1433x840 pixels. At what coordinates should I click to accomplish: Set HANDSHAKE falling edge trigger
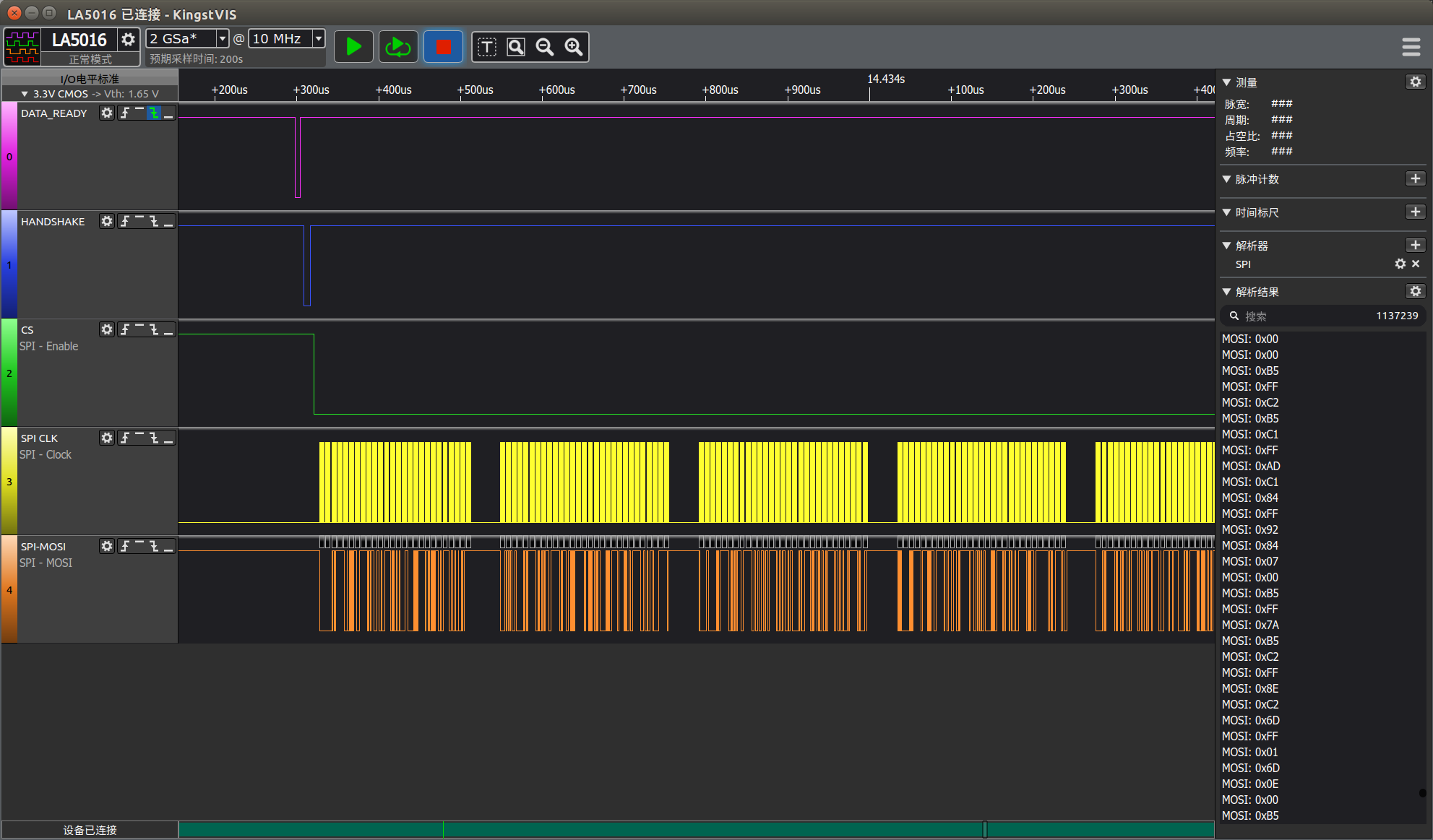click(x=154, y=221)
